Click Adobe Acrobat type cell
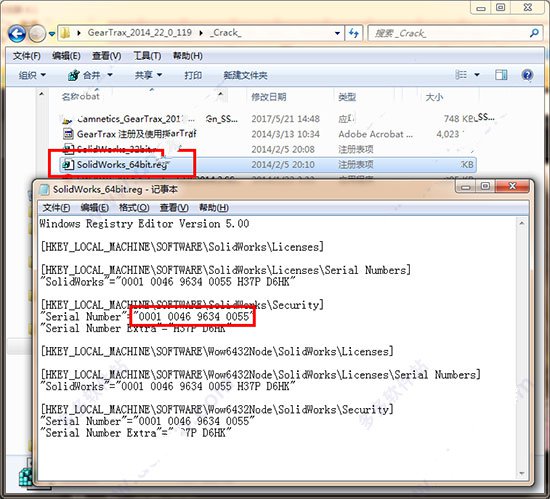The image size is (550, 499). (x=375, y=134)
